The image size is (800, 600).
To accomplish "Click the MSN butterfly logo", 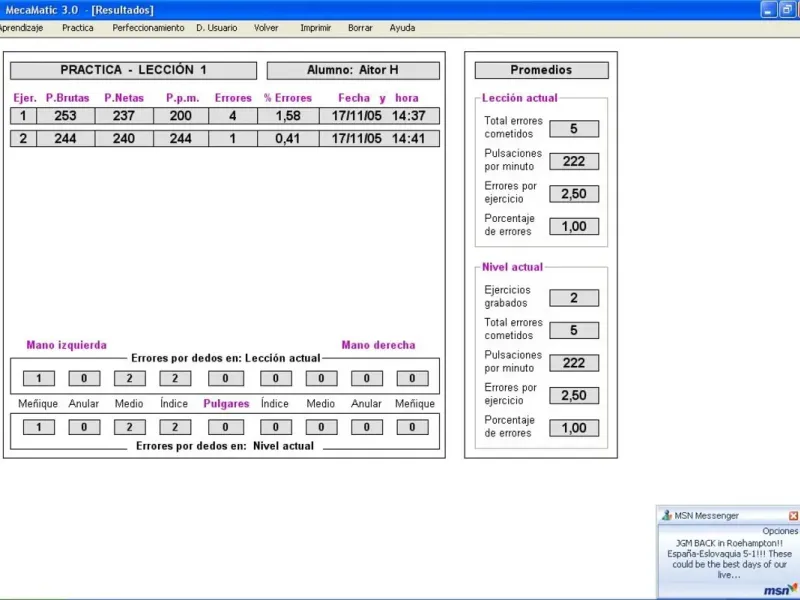I will [780, 590].
